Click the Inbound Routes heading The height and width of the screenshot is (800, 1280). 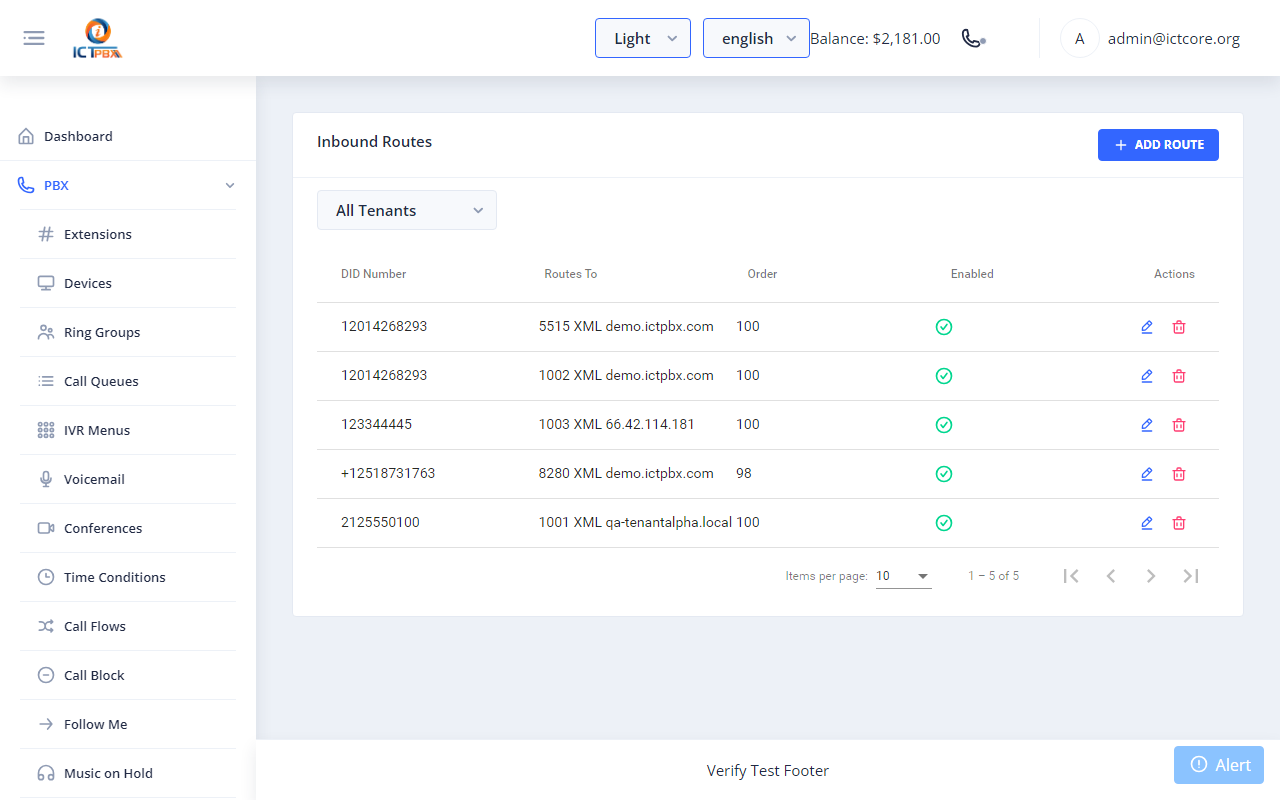374,142
